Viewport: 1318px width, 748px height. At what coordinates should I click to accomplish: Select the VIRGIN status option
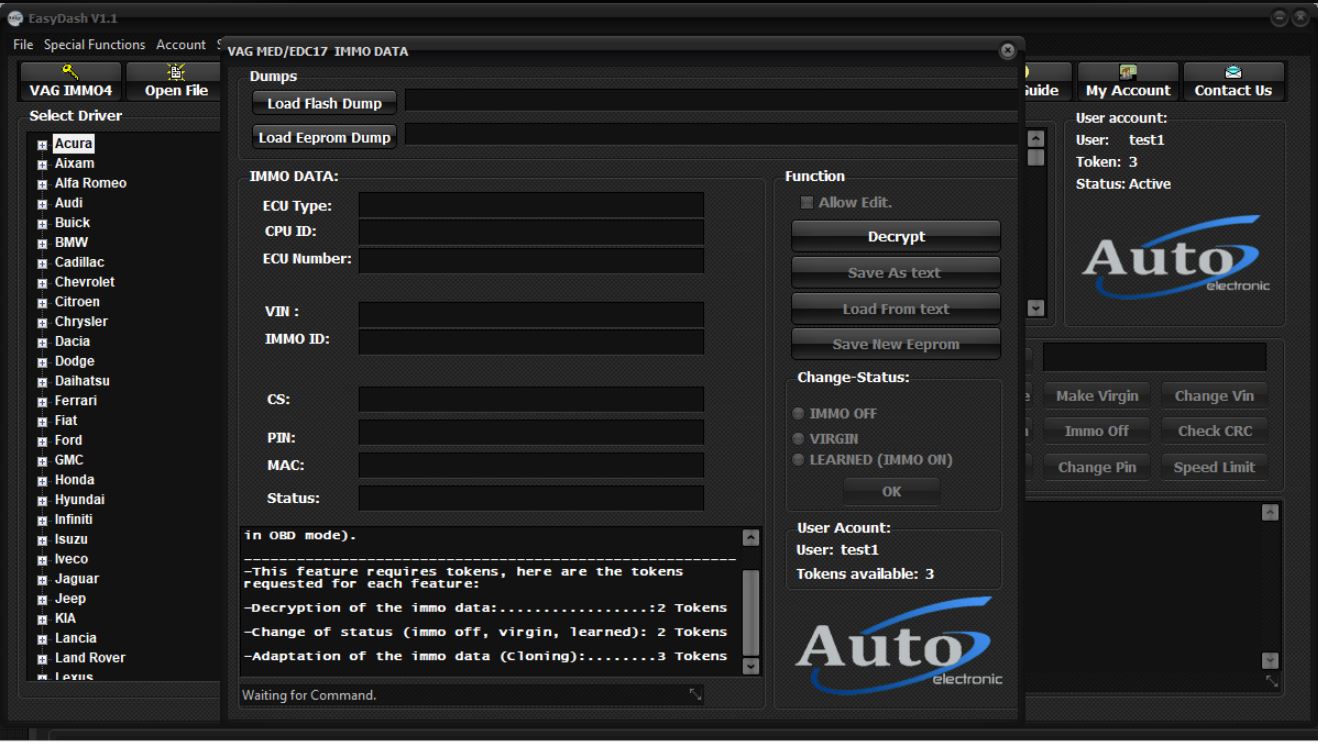tap(799, 439)
